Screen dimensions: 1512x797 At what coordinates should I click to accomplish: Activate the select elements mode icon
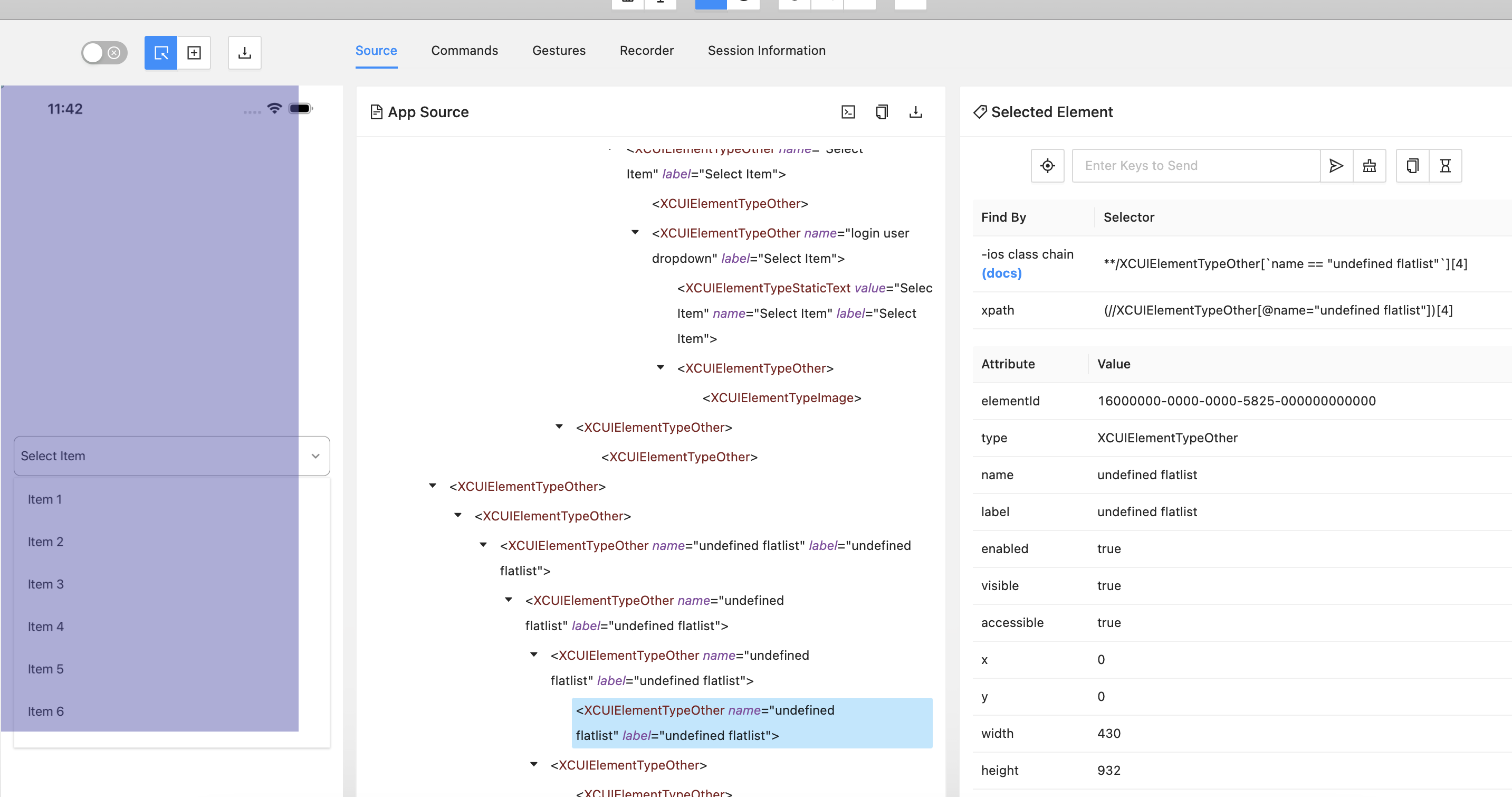[161, 53]
